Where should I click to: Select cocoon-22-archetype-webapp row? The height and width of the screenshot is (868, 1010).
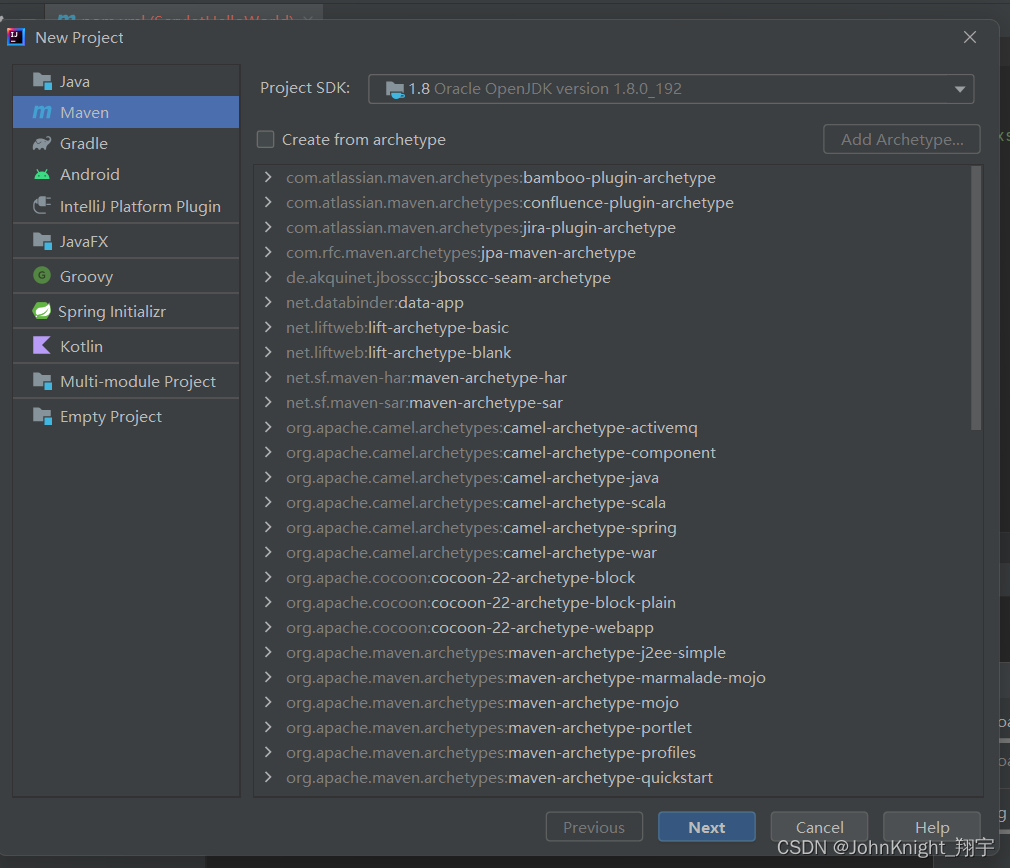click(x=612, y=627)
